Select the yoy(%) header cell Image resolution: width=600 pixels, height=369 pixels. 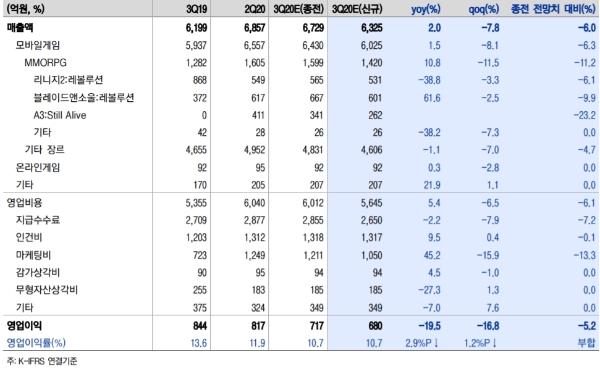426,9
